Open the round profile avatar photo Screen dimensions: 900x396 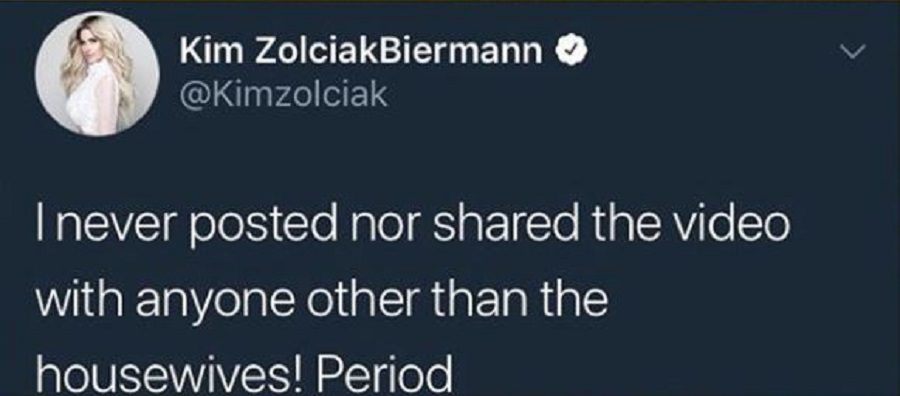click(x=98, y=73)
